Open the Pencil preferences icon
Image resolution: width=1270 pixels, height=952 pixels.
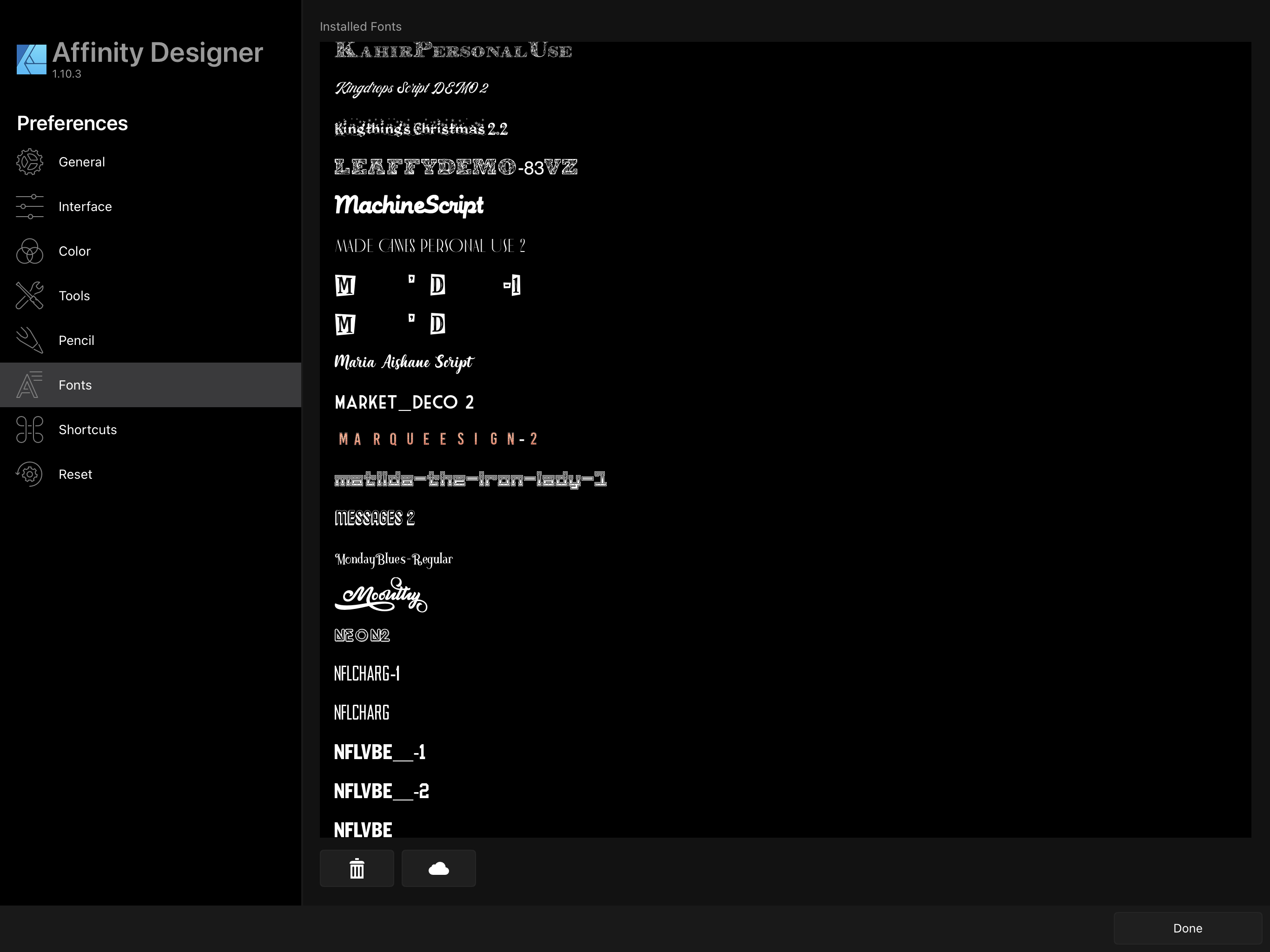point(30,340)
